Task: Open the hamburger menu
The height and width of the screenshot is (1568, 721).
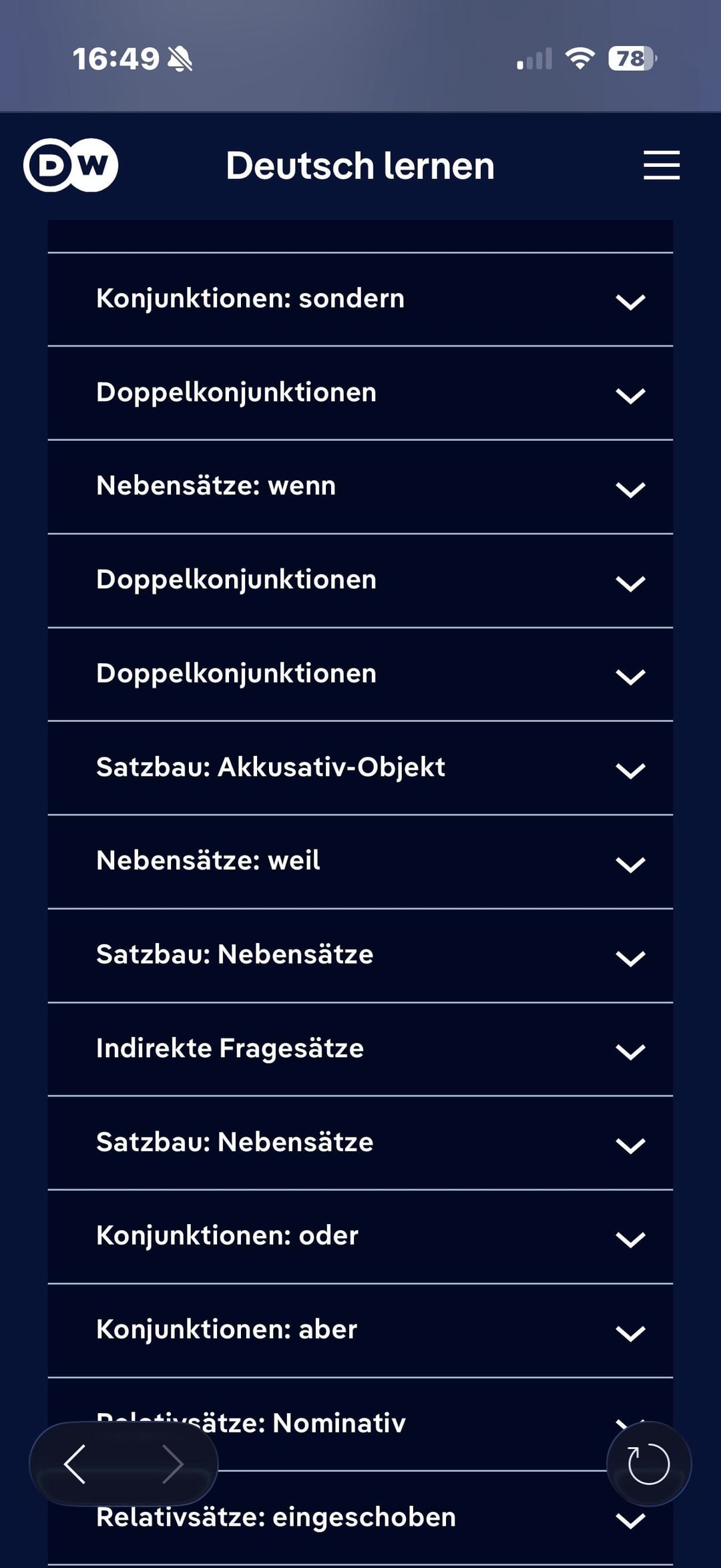Action: (x=661, y=165)
